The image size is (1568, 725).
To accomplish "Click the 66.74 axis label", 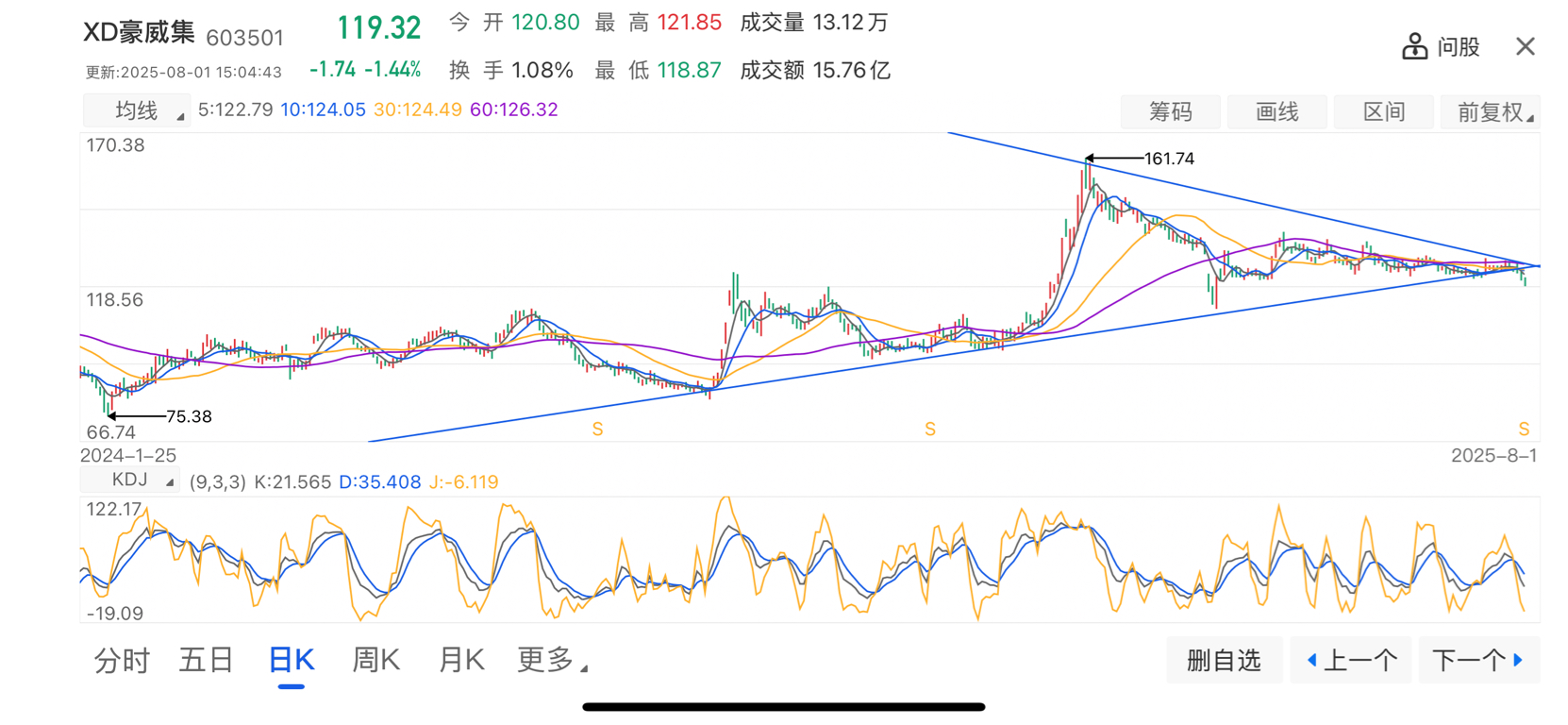I will pyautogui.click(x=111, y=432).
